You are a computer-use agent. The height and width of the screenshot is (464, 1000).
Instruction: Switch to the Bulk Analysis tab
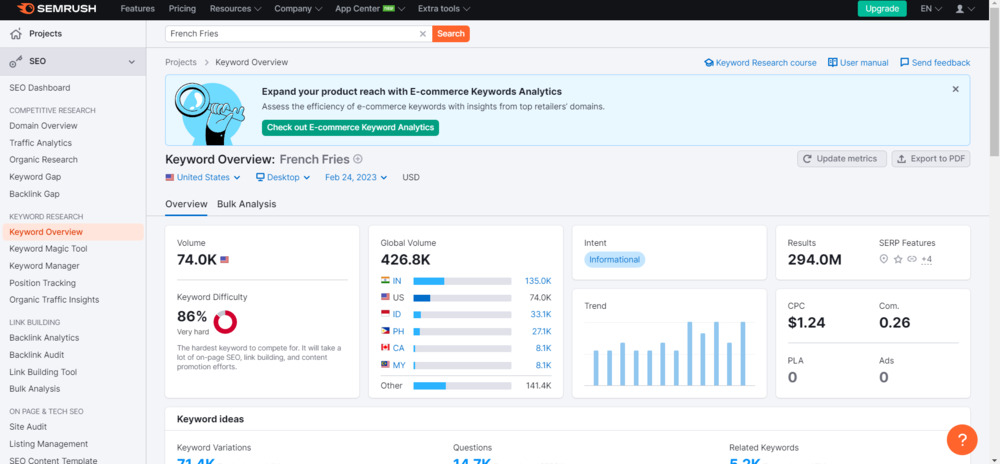click(246, 204)
